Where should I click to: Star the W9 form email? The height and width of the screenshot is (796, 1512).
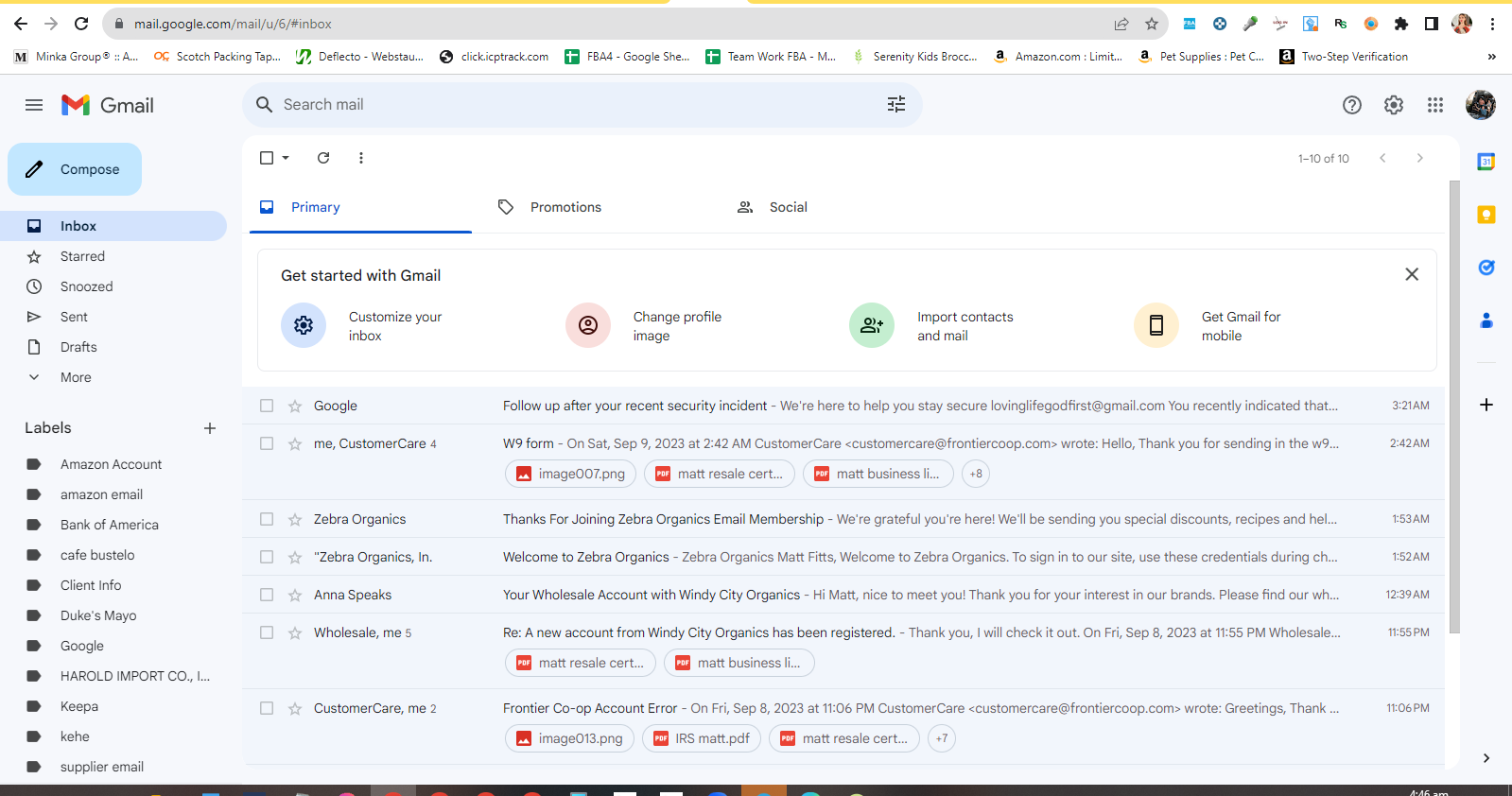point(295,443)
